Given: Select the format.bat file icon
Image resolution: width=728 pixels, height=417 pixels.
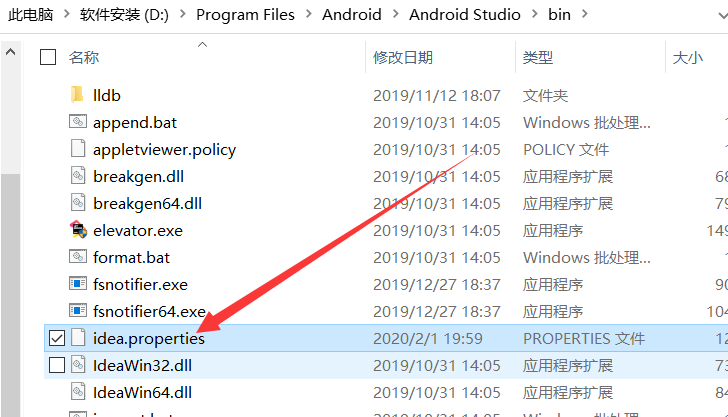Looking at the screenshot, I should tap(78, 256).
